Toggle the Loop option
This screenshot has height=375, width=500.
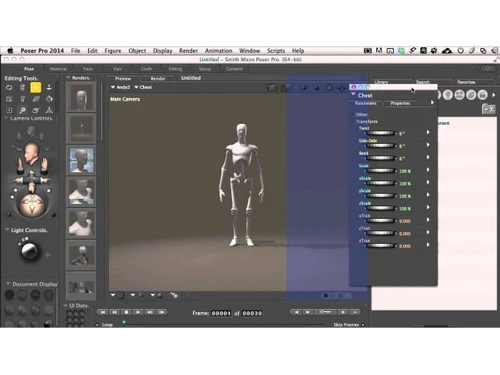(97, 324)
